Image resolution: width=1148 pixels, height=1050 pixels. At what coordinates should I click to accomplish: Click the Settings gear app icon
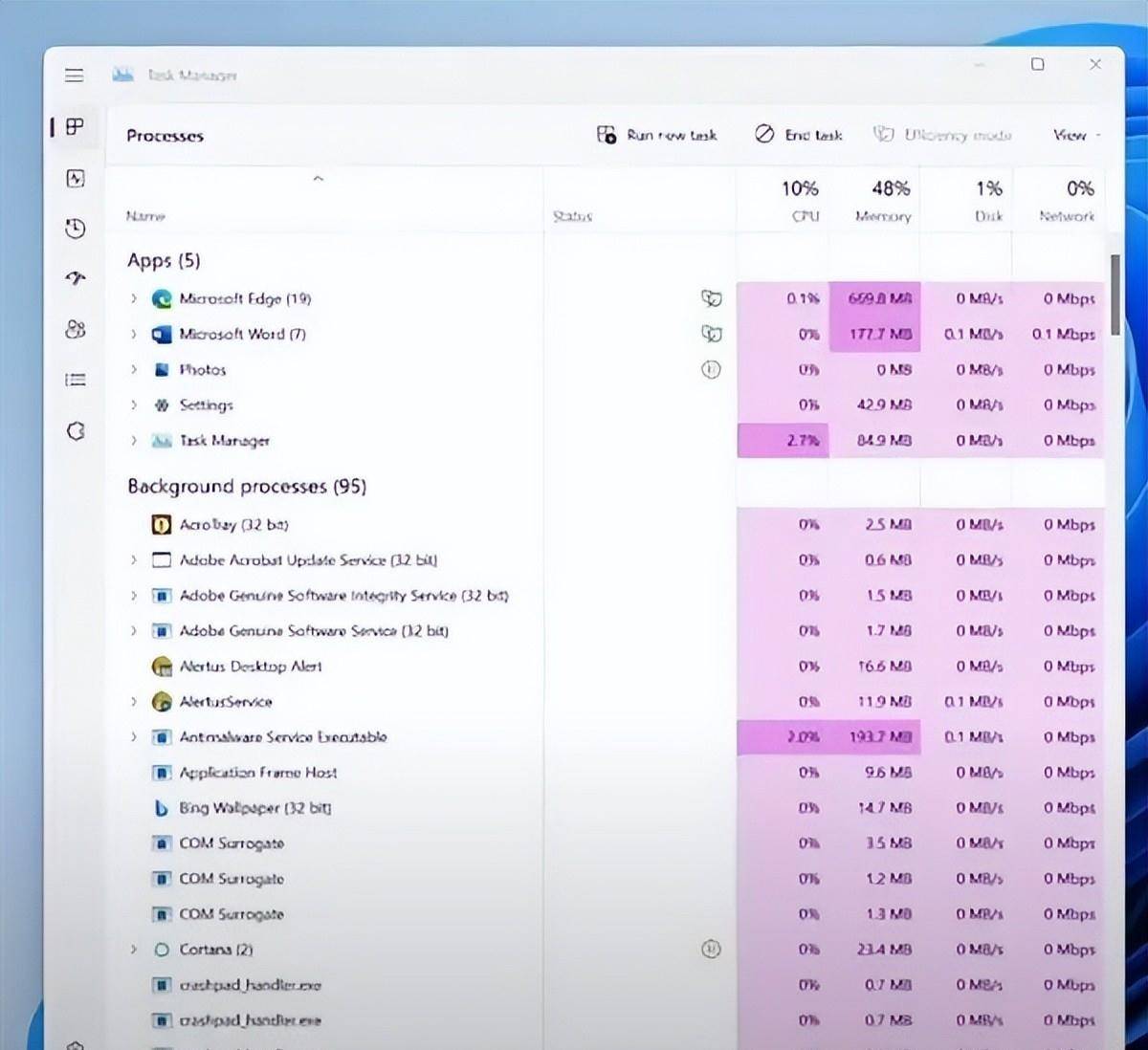pos(162,405)
